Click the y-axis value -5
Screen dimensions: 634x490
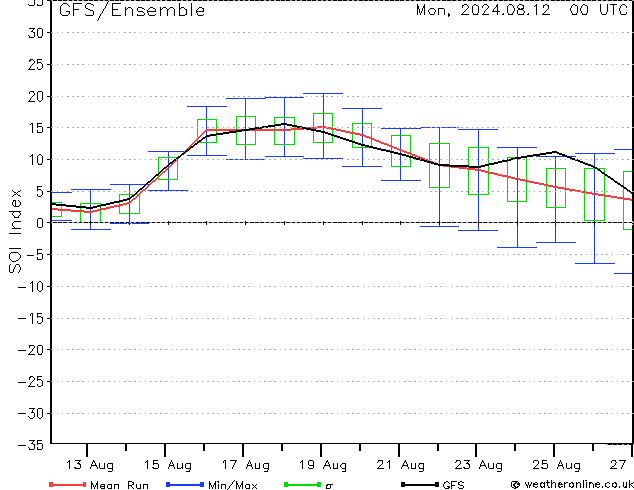36,255
